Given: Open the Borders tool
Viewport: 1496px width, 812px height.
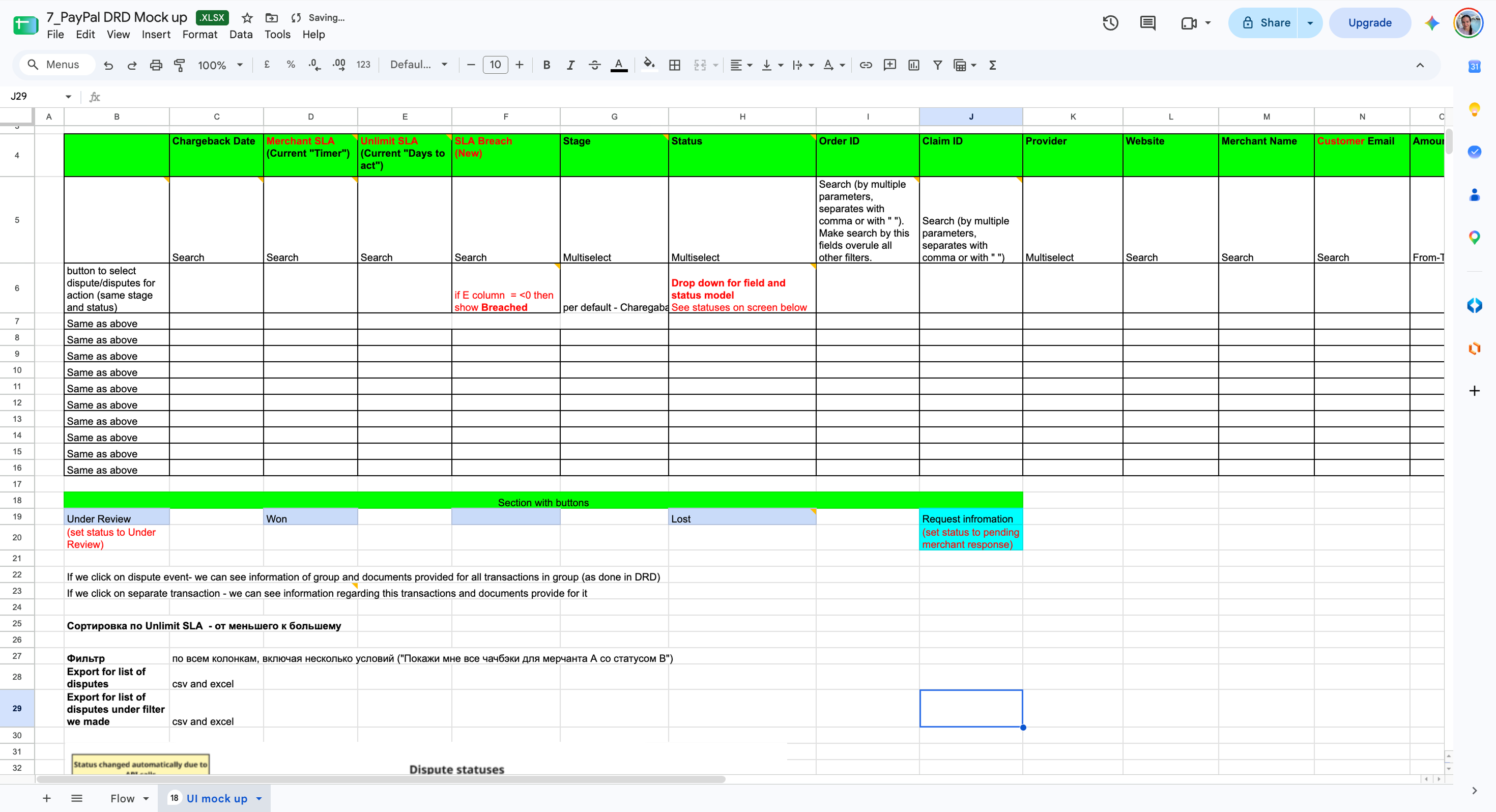Looking at the screenshot, I should (674, 65).
